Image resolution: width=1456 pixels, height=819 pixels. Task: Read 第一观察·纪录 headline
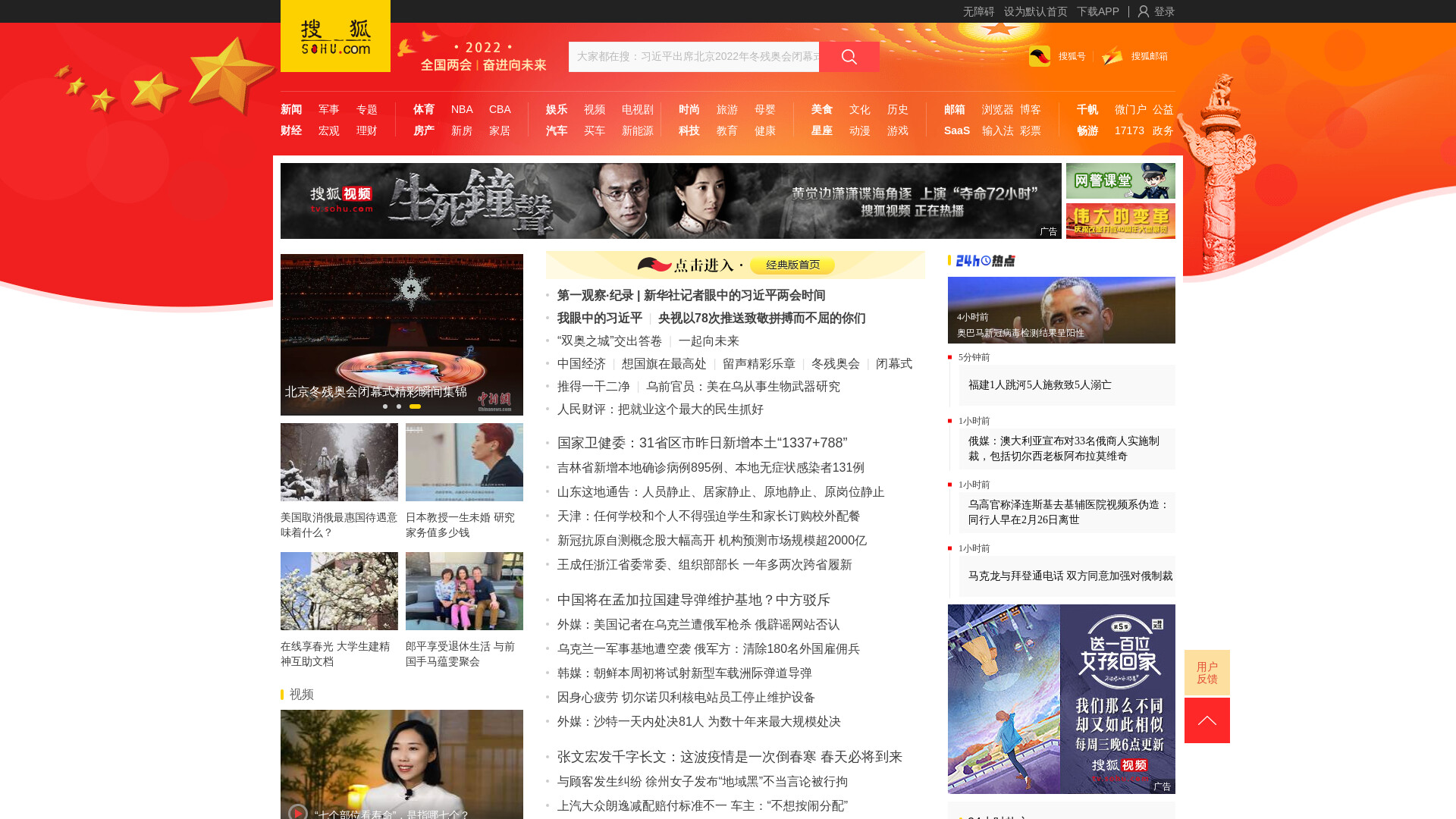click(691, 296)
